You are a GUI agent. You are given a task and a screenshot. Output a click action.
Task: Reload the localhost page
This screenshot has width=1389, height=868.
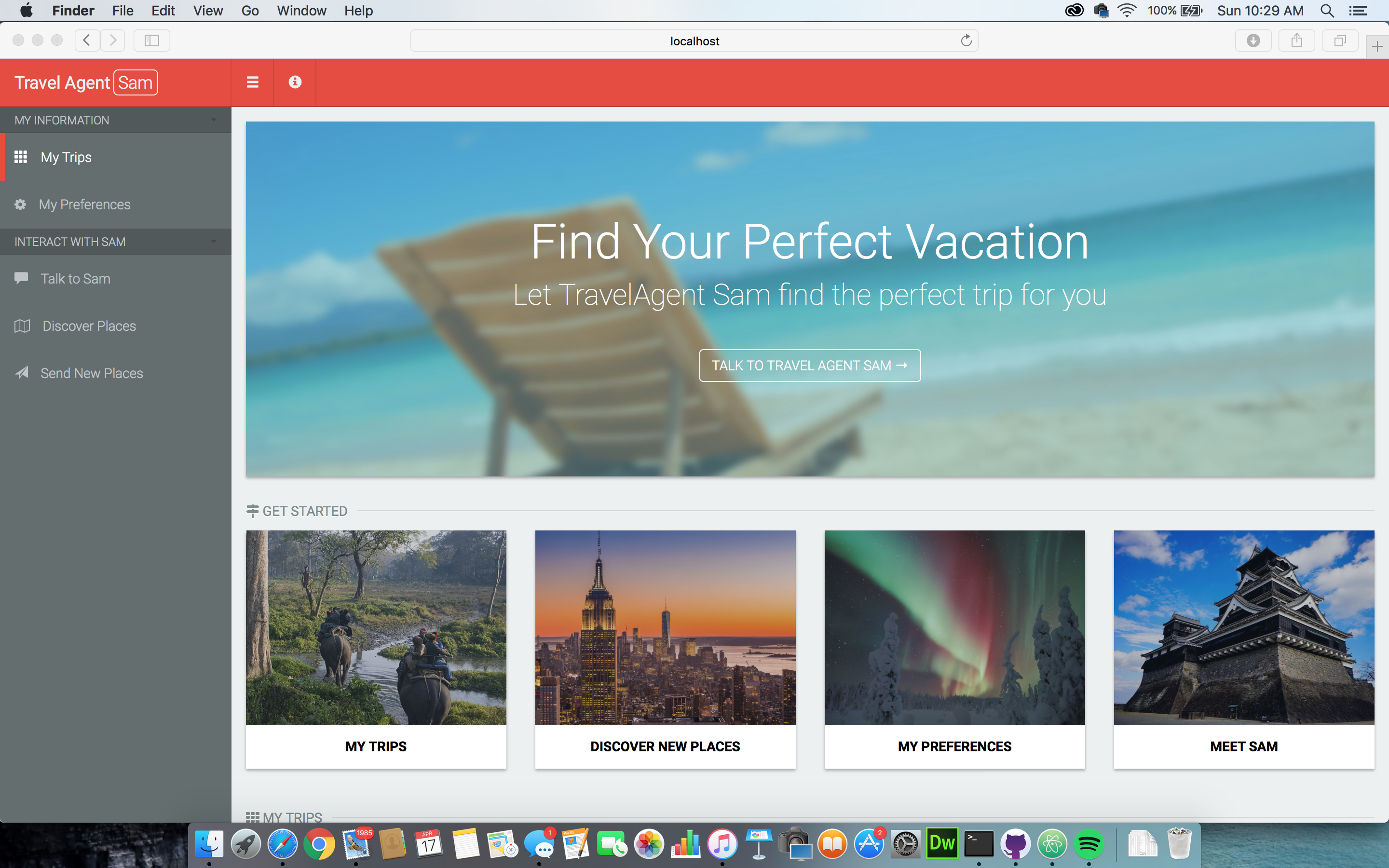[x=966, y=41]
